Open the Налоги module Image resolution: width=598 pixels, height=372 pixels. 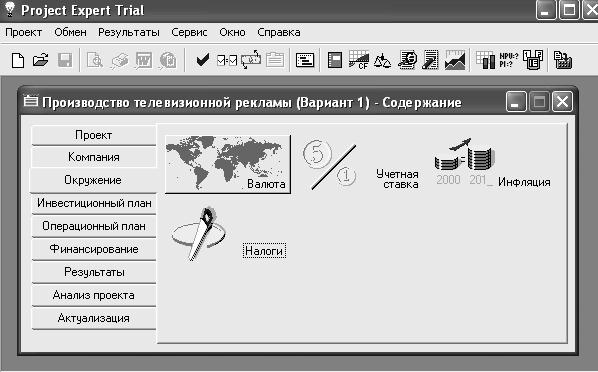click(x=264, y=251)
